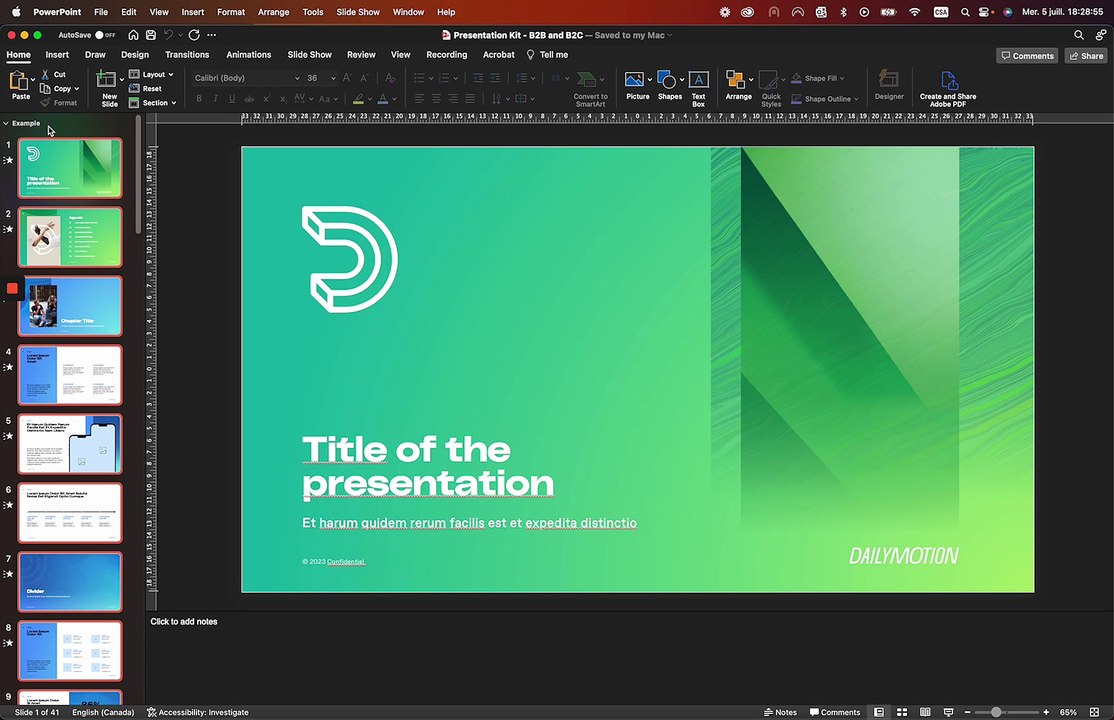Click the Redo/Repeat icon
The height and width of the screenshot is (720, 1114).
click(194, 35)
